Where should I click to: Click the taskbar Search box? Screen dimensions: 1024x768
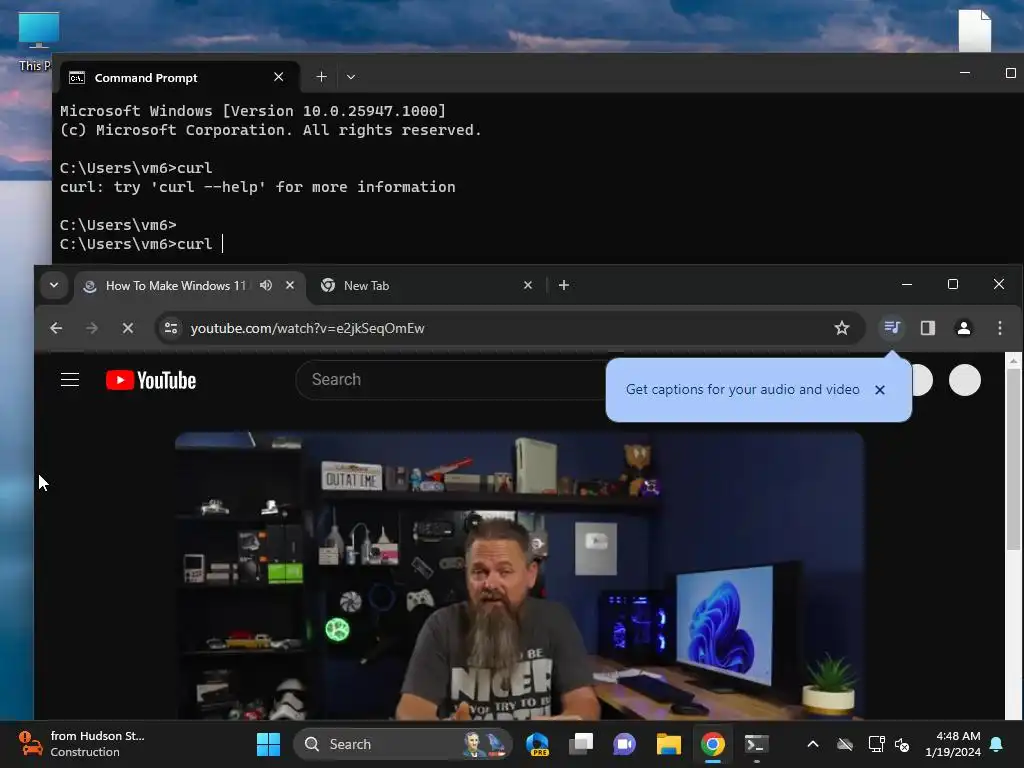pos(403,744)
